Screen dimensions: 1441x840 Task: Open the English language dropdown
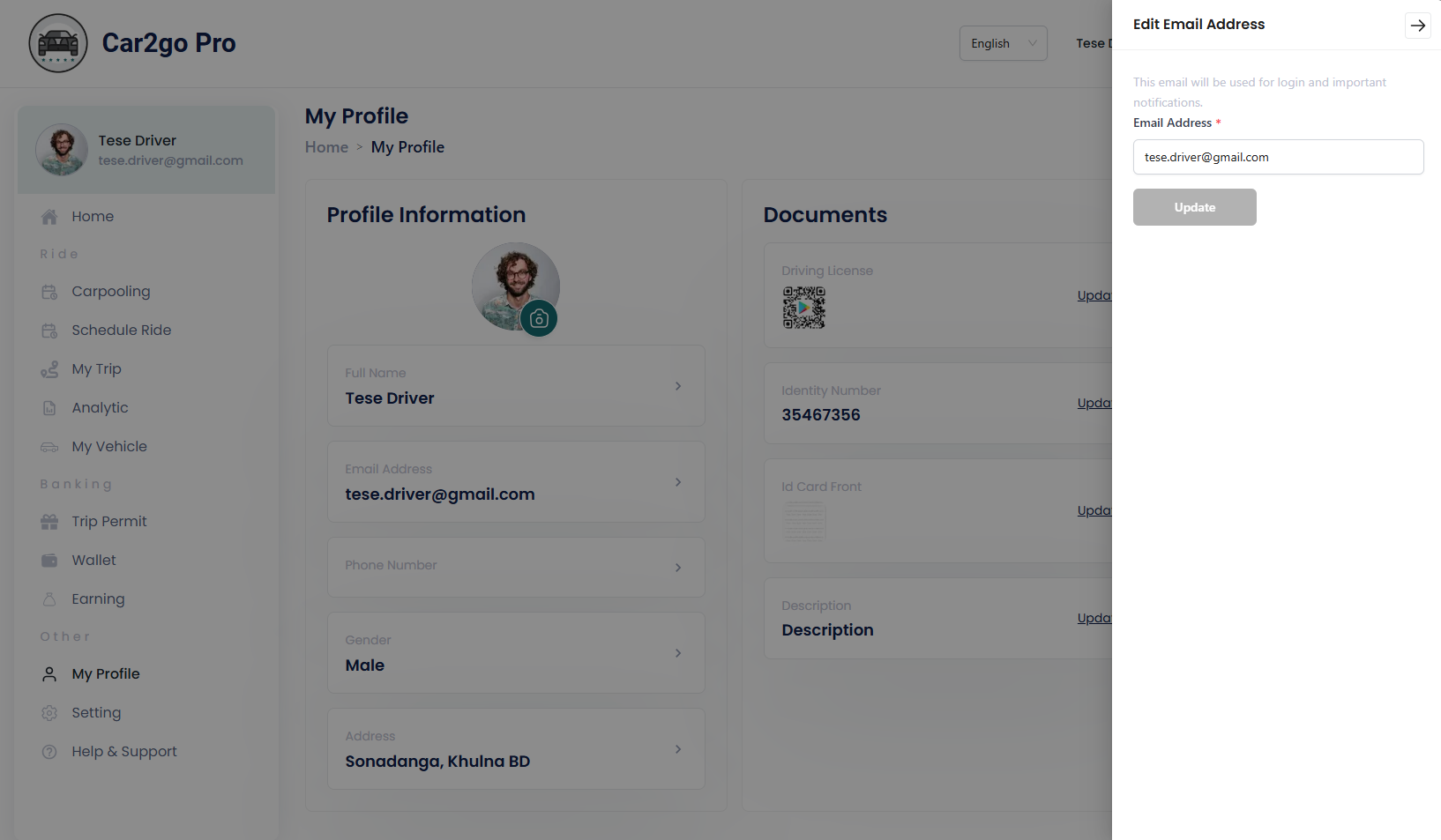1004,43
